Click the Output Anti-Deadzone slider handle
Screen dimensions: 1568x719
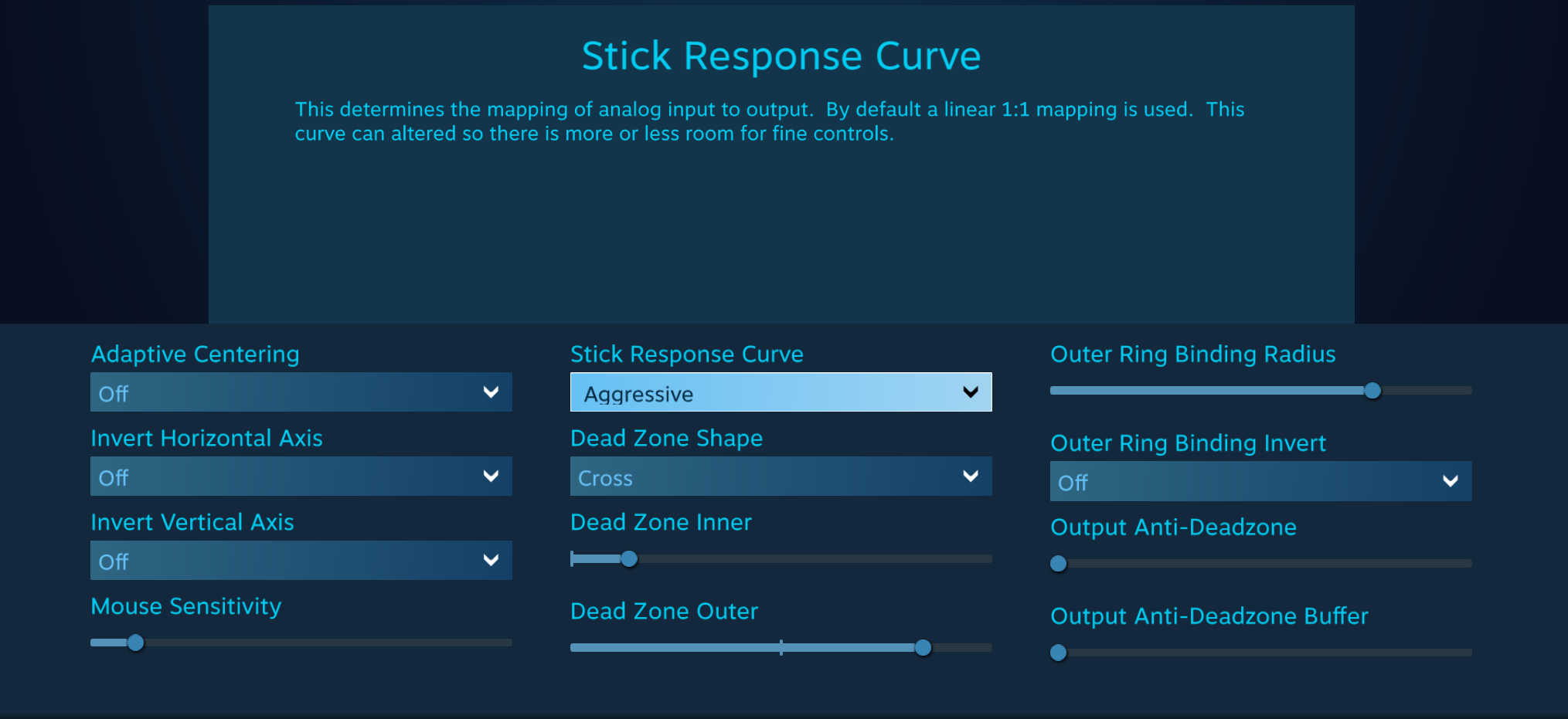[x=1059, y=564]
